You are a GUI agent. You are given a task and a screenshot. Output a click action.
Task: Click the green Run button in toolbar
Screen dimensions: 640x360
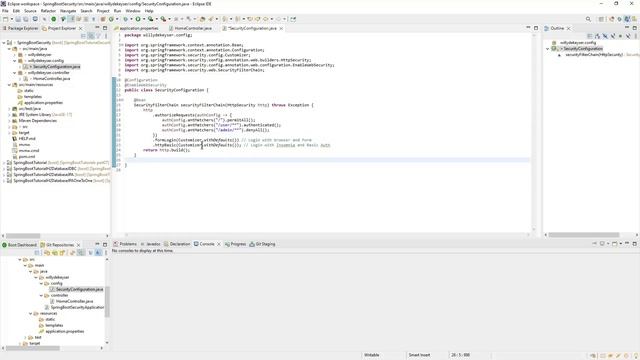click(138, 19)
